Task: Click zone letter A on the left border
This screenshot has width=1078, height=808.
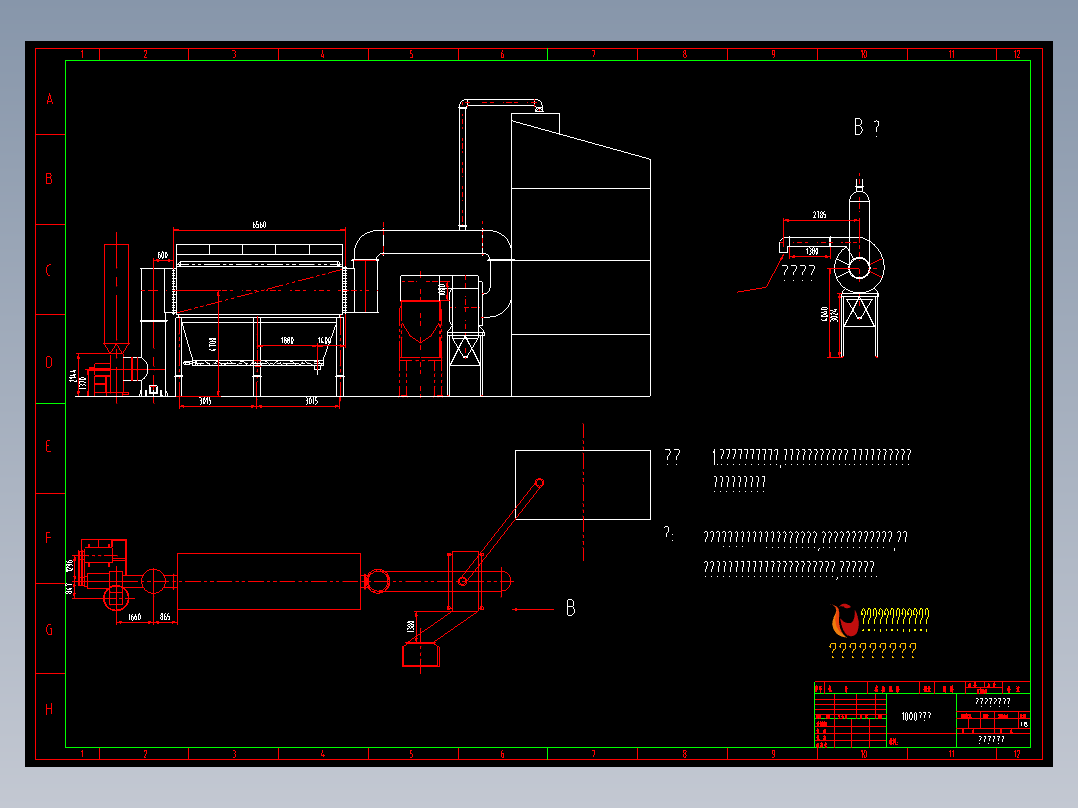Action: point(50,100)
